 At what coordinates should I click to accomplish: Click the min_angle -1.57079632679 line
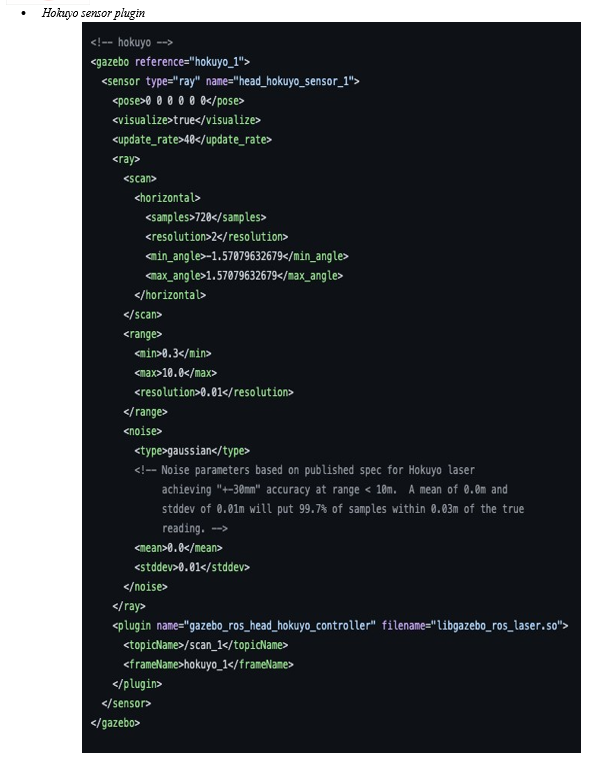(247, 256)
